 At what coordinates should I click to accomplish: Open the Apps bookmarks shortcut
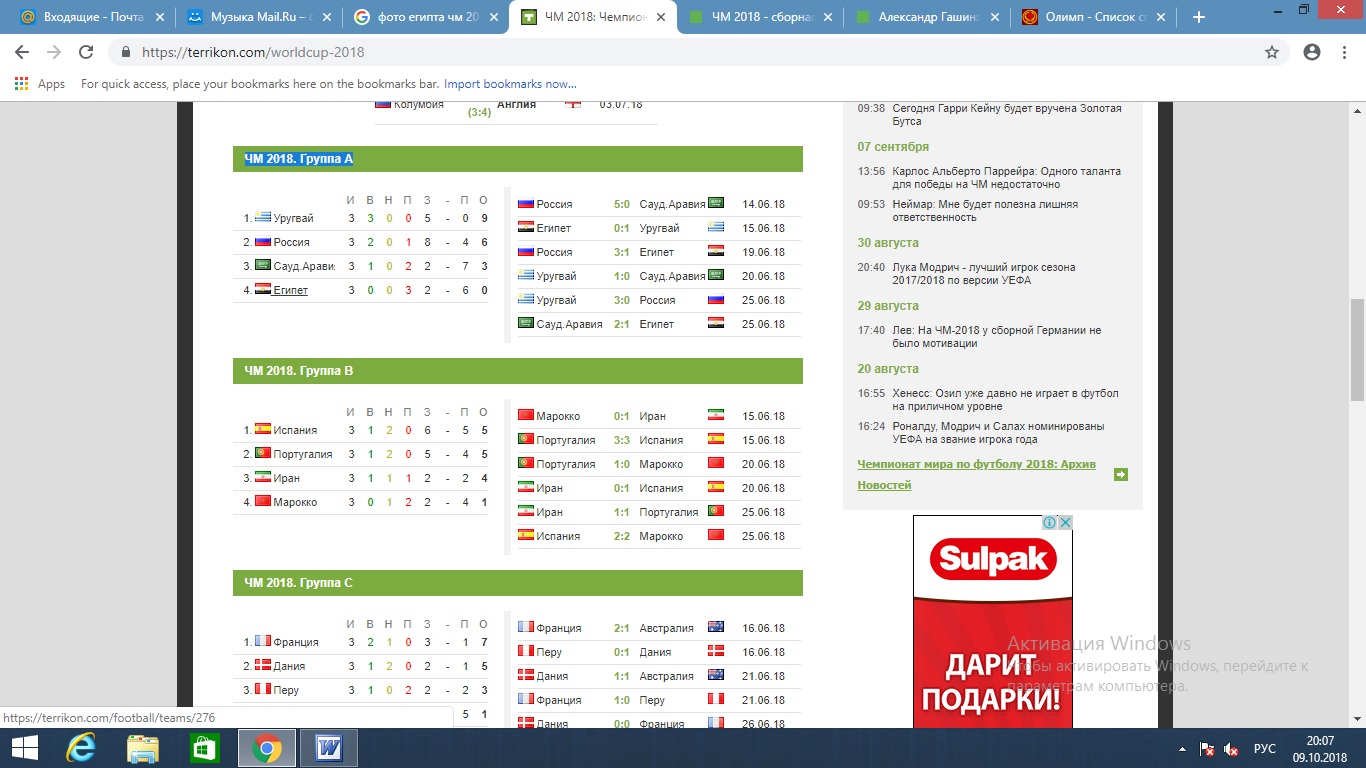(40, 84)
